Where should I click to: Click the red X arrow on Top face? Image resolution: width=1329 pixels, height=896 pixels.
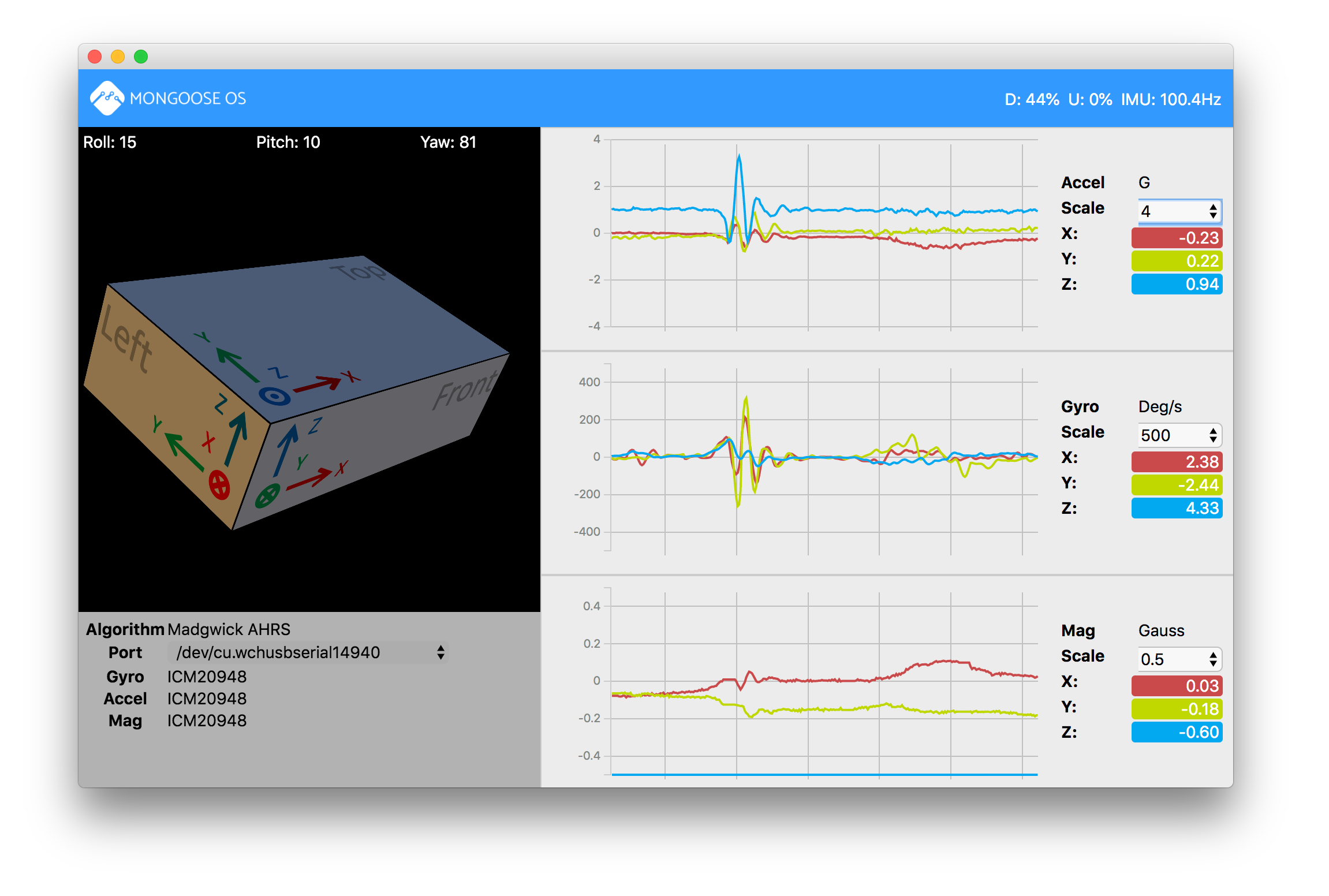[318, 384]
